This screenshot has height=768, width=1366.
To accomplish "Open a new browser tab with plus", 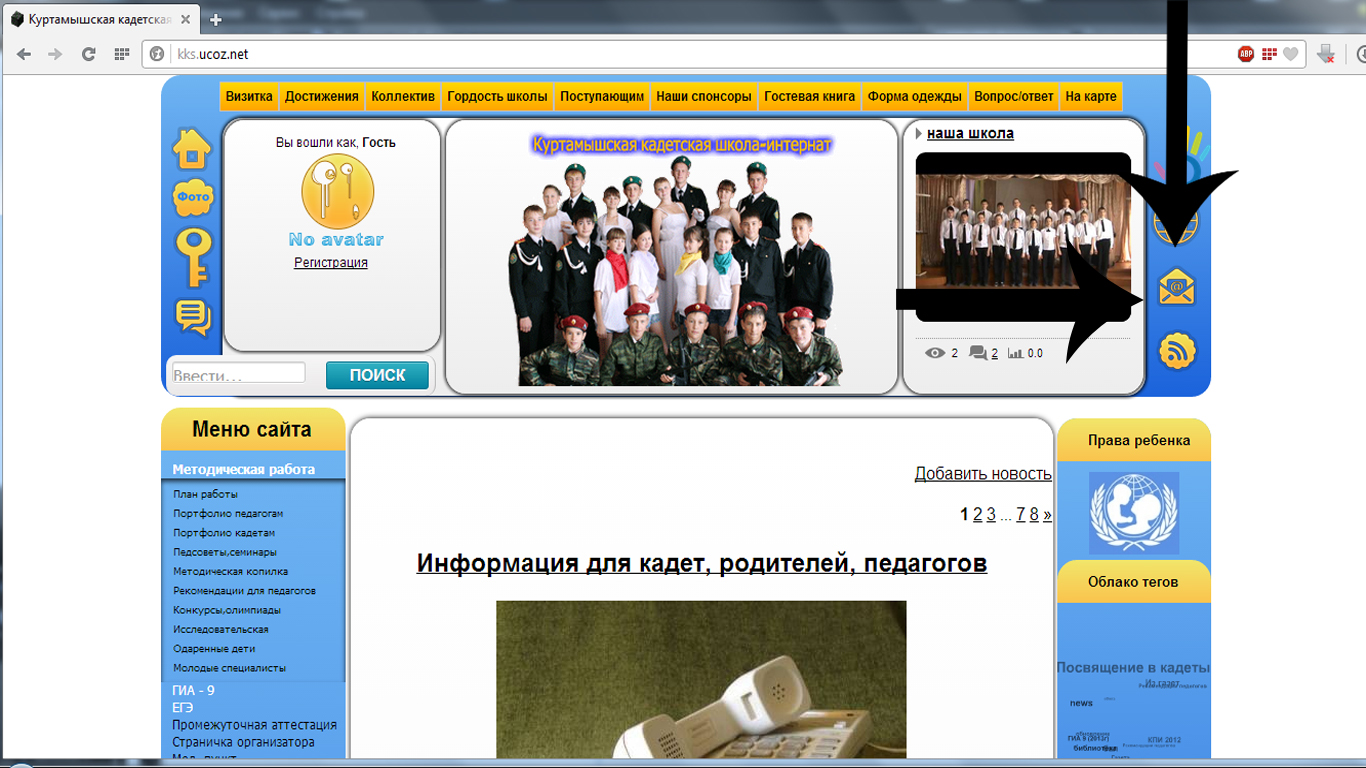I will tap(215, 19).
